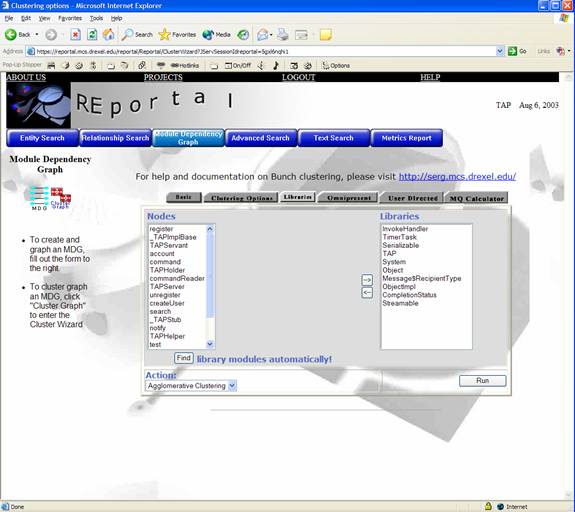Expand the address bar URL dropdown arrow
This screenshot has width=575, height=512.
pos(499,51)
